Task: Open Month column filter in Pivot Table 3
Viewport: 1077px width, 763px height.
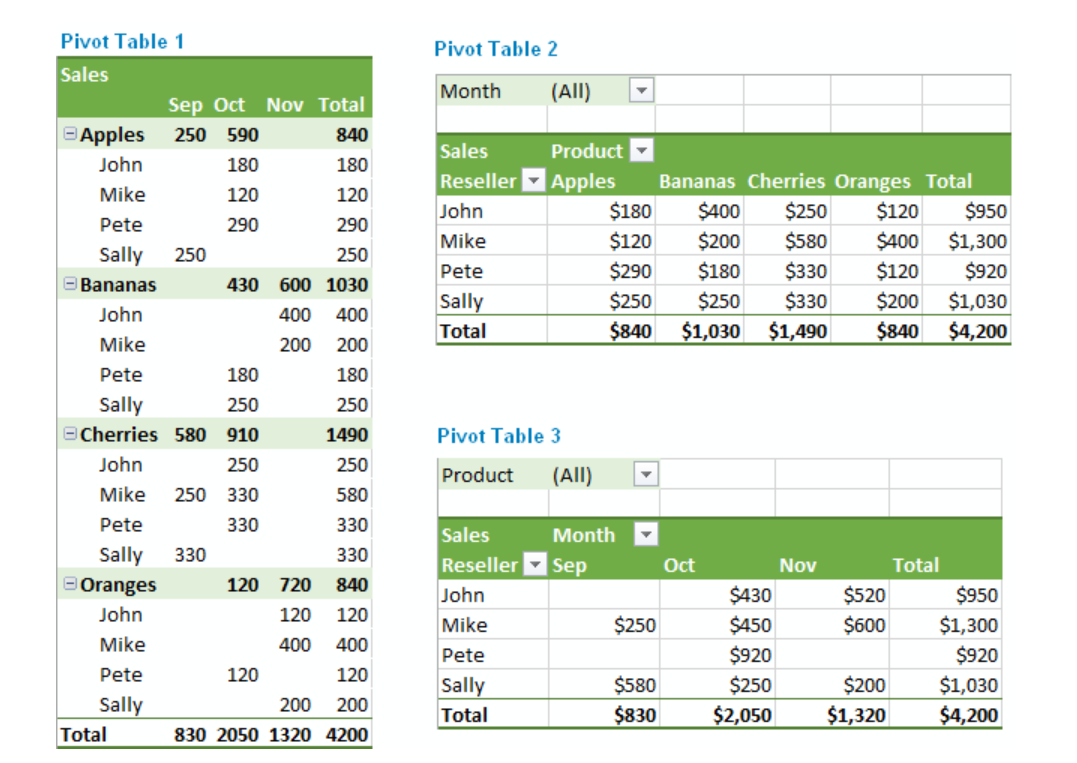Action: pyautogui.click(x=647, y=535)
